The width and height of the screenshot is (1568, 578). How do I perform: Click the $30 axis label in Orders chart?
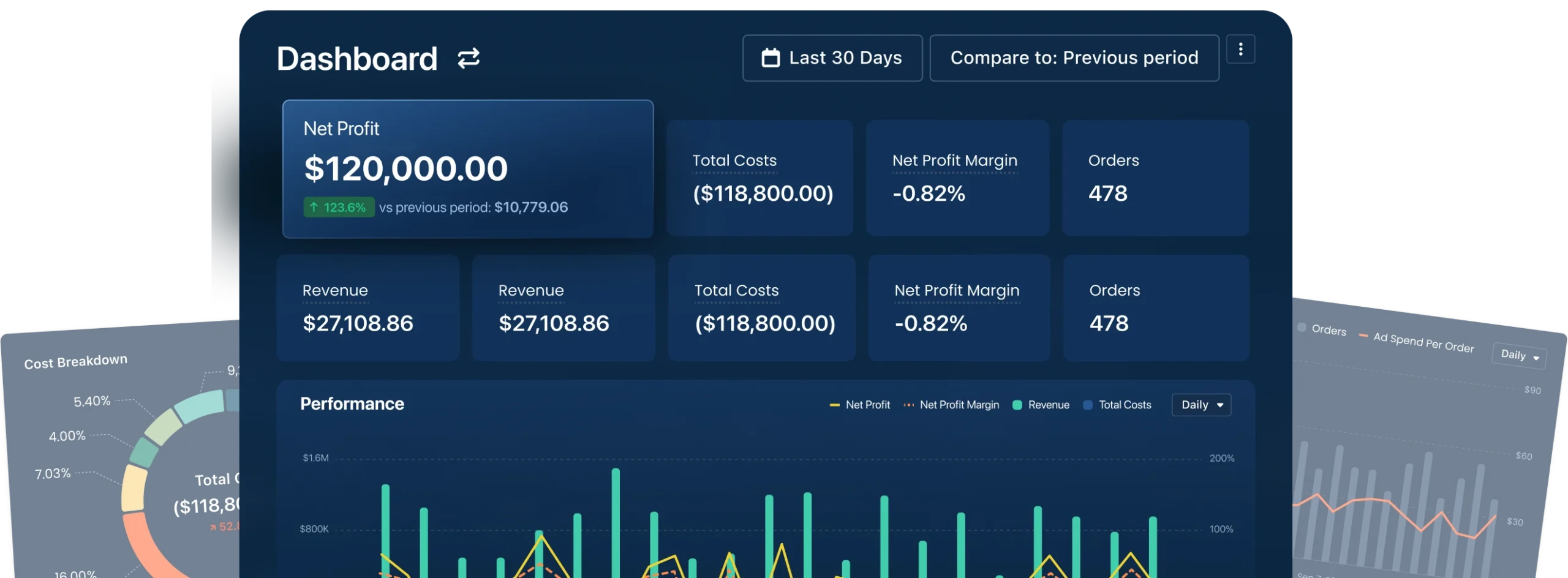tap(1515, 522)
